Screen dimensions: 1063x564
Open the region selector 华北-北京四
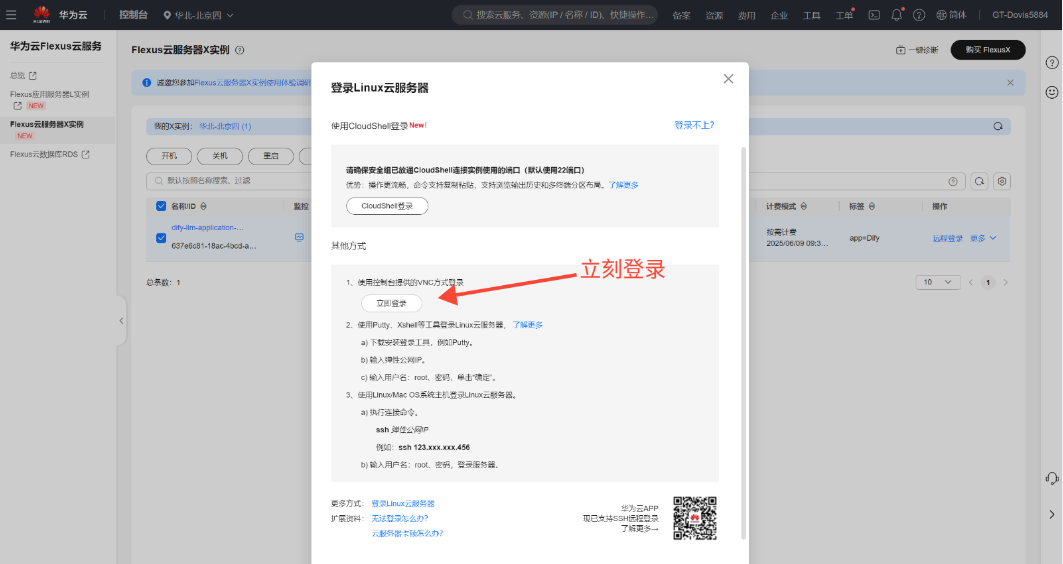pyautogui.click(x=198, y=15)
